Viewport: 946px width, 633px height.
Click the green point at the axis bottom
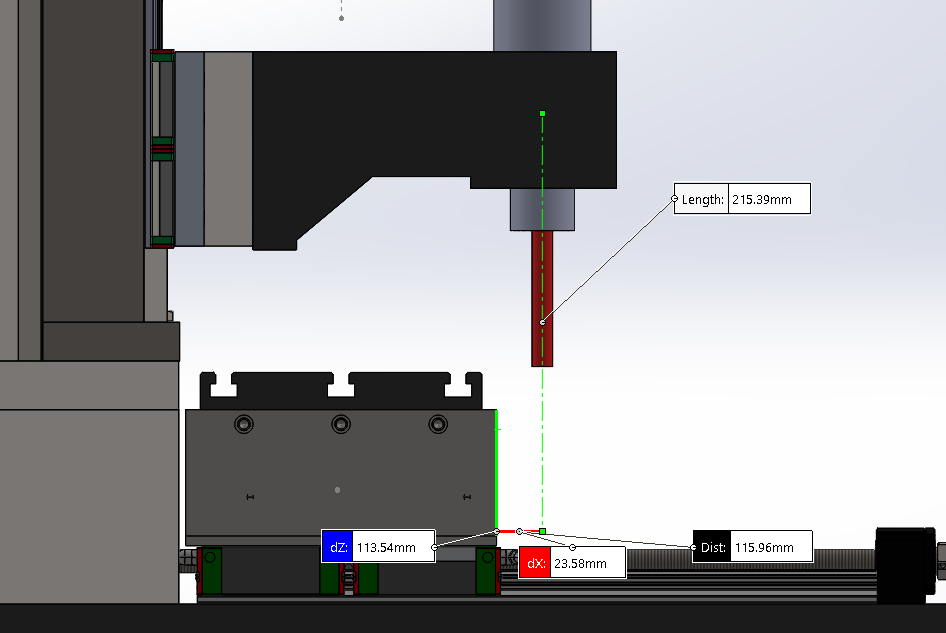click(x=542, y=531)
